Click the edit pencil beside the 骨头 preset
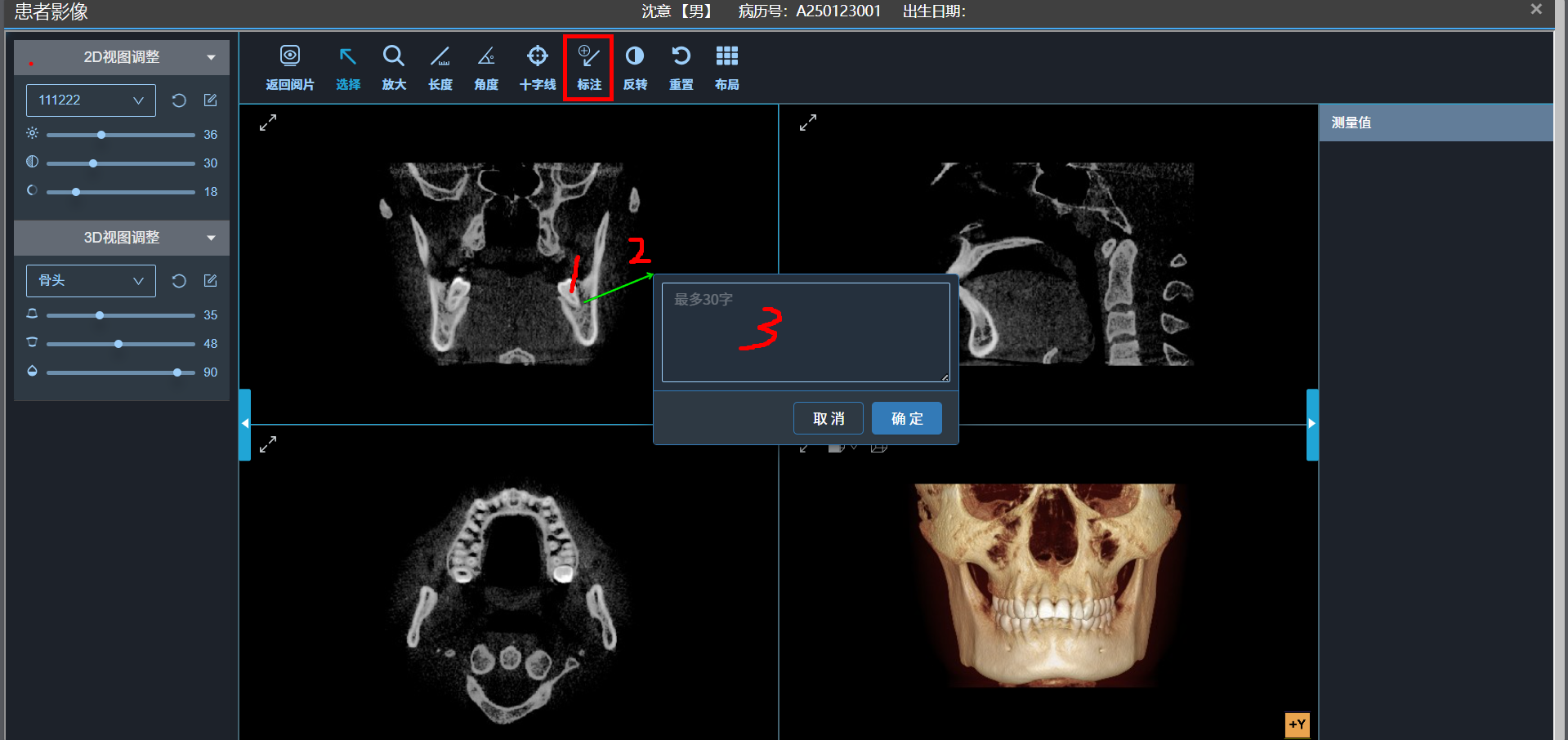 pyautogui.click(x=209, y=280)
